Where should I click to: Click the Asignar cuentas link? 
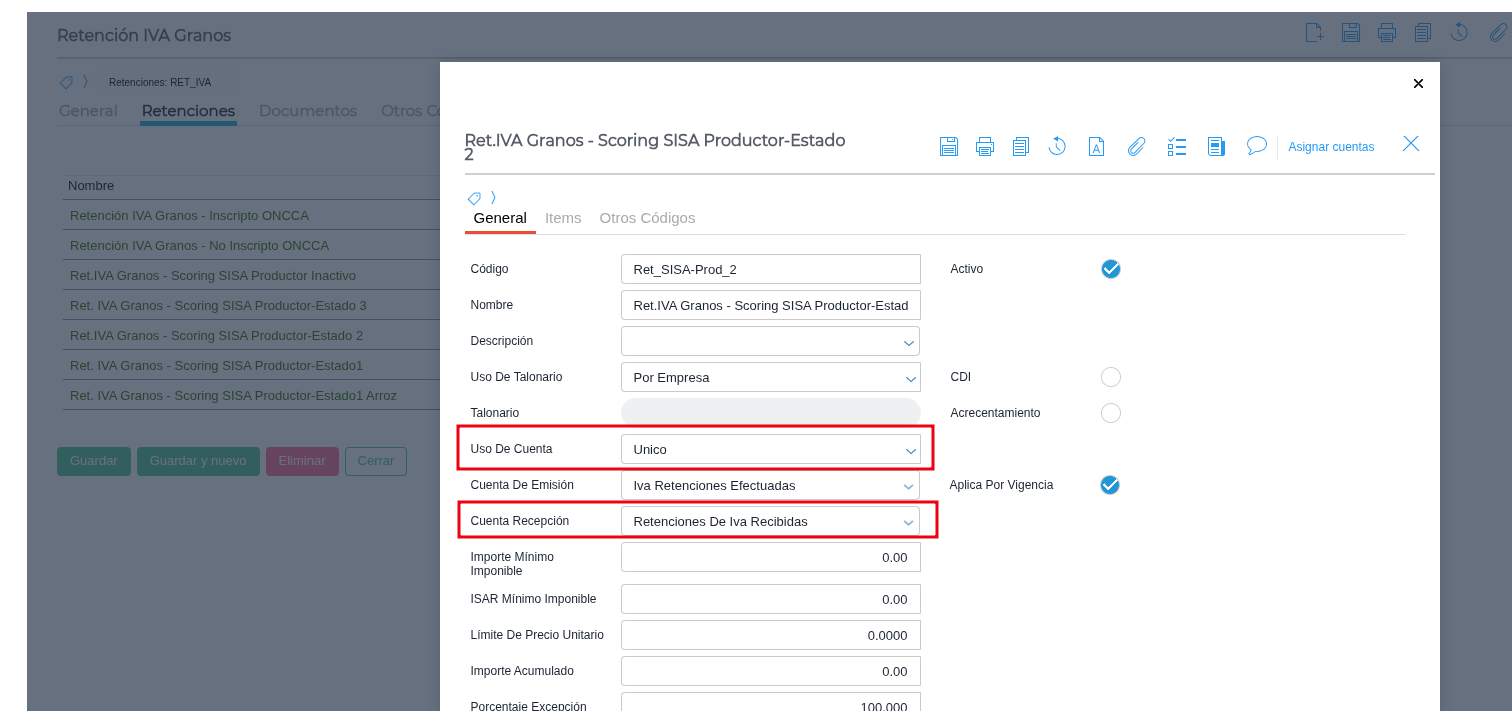click(x=1331, y=147)
